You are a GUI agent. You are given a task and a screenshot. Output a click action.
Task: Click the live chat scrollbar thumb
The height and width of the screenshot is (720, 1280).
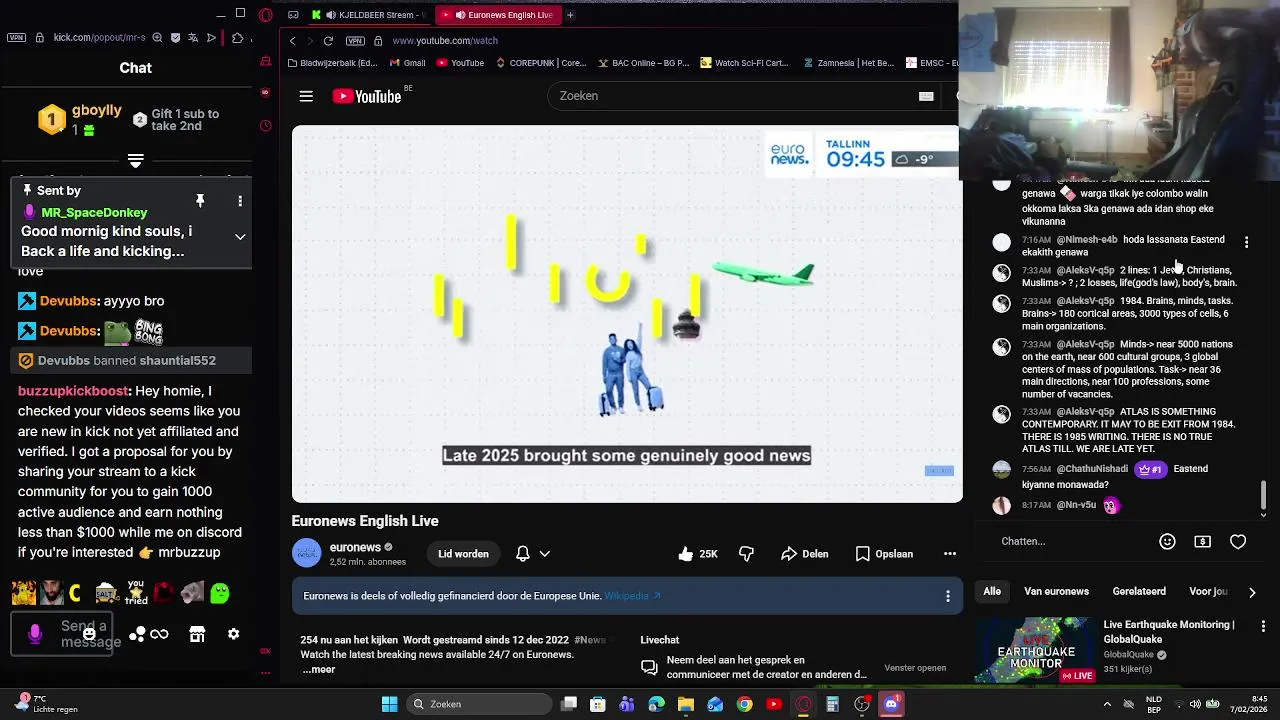click(1263, 494)
